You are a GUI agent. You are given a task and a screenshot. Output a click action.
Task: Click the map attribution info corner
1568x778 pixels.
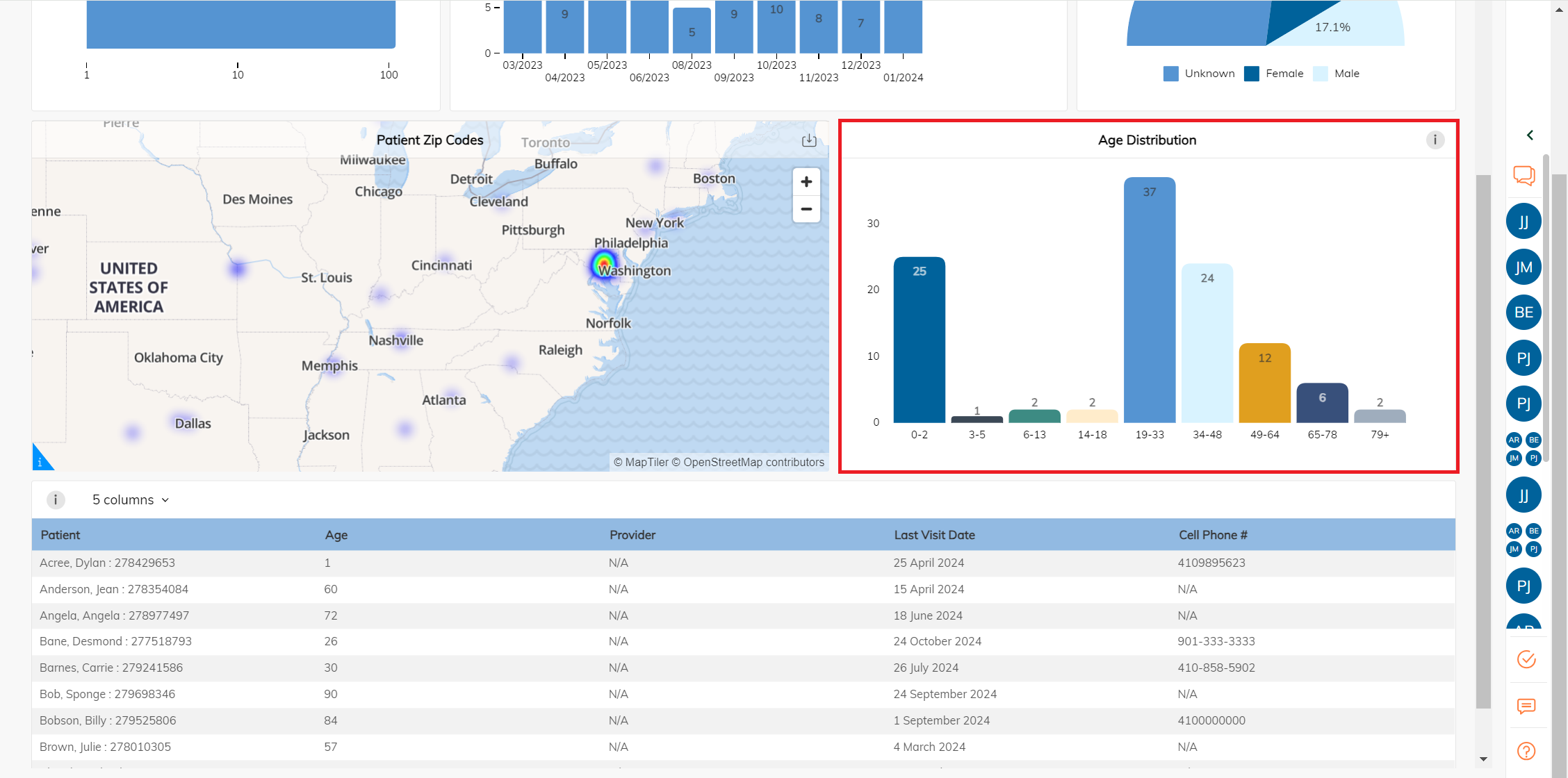(x=40, y=462)
